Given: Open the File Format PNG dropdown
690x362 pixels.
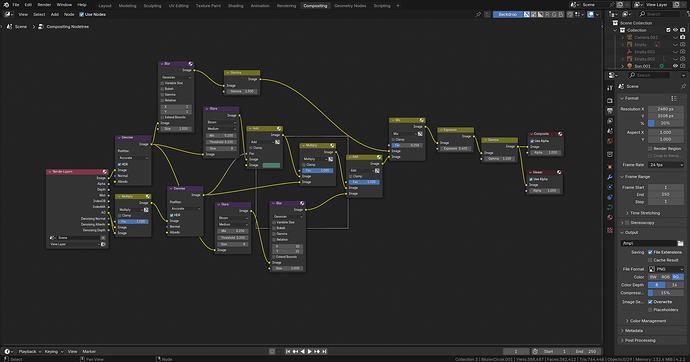Looking at the screenshot, I should (x=666, y=269).
